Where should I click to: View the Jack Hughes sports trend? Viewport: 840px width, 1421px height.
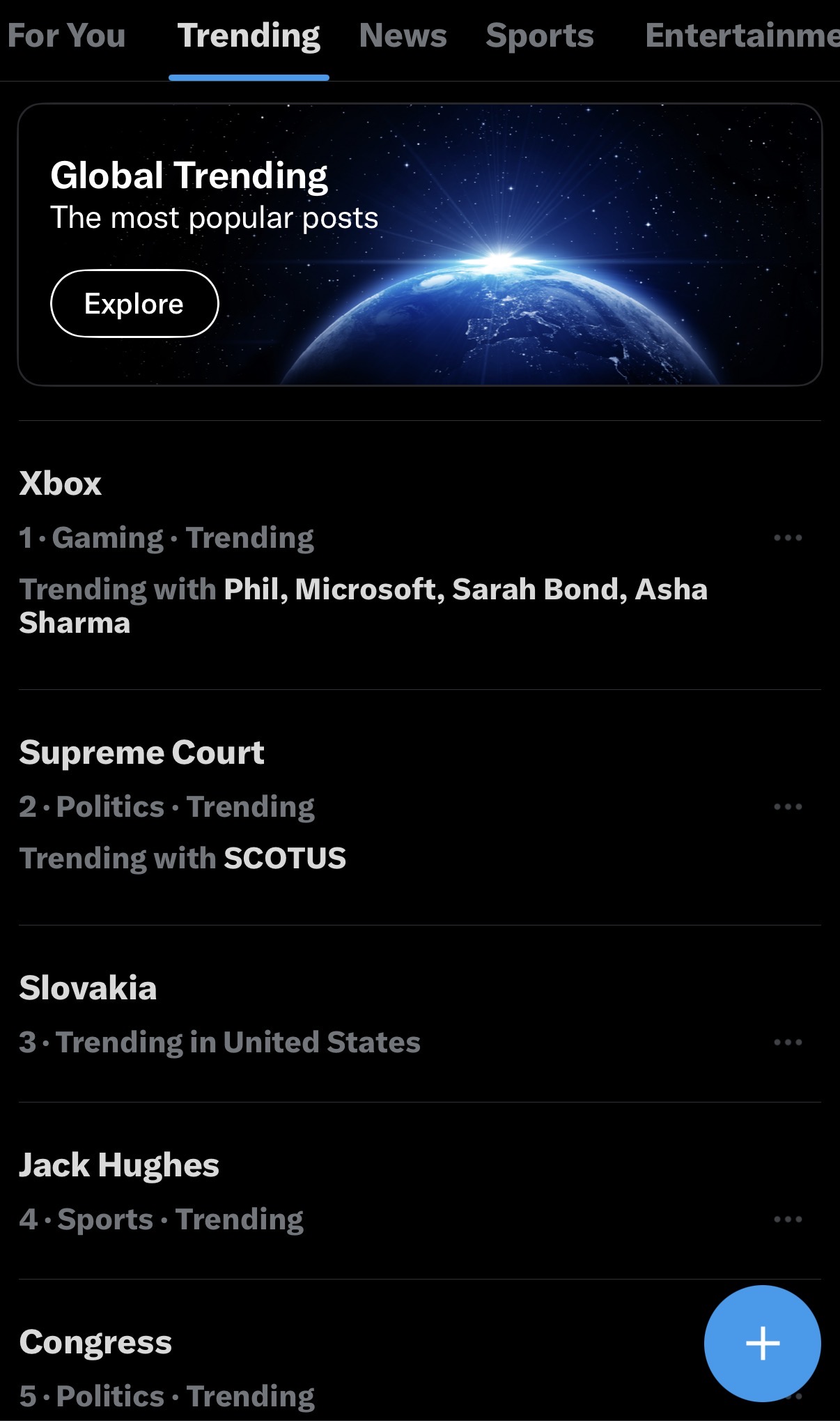point(120,1164)
